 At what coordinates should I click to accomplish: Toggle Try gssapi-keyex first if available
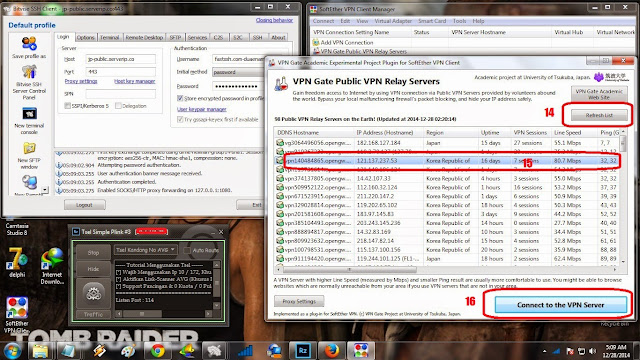[180, 120]
